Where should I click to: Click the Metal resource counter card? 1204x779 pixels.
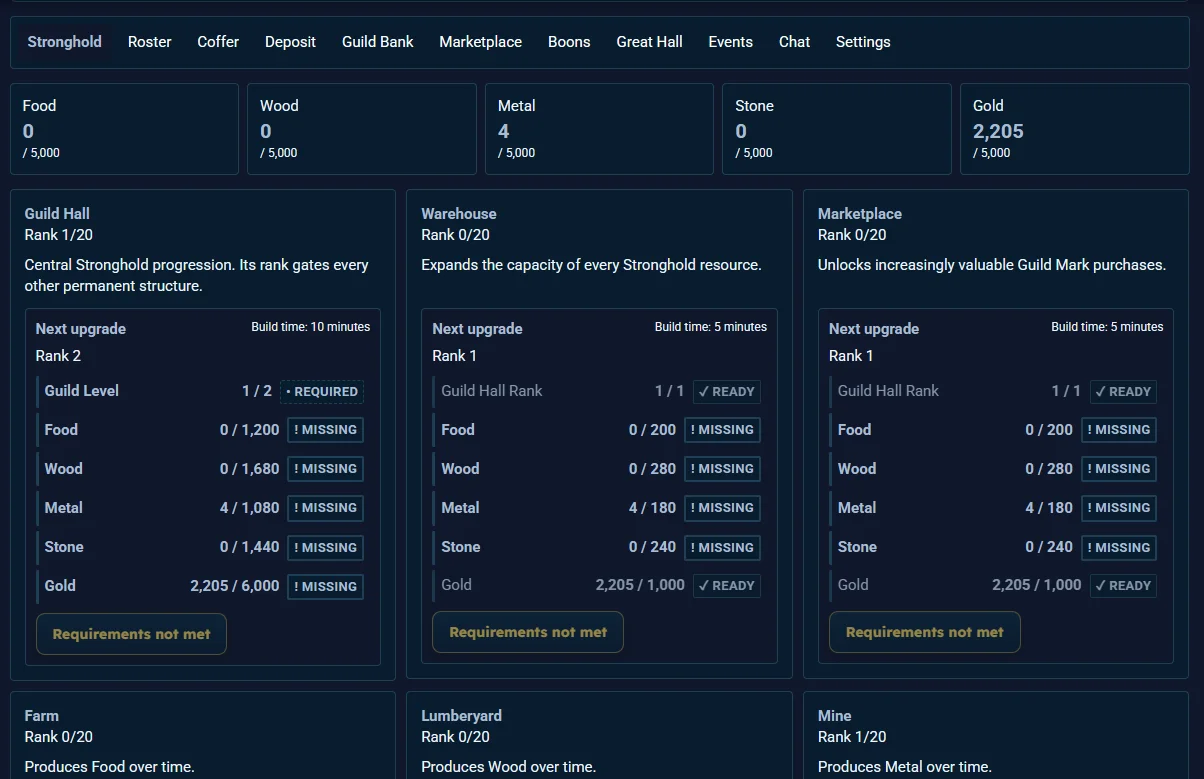point(600,129)
